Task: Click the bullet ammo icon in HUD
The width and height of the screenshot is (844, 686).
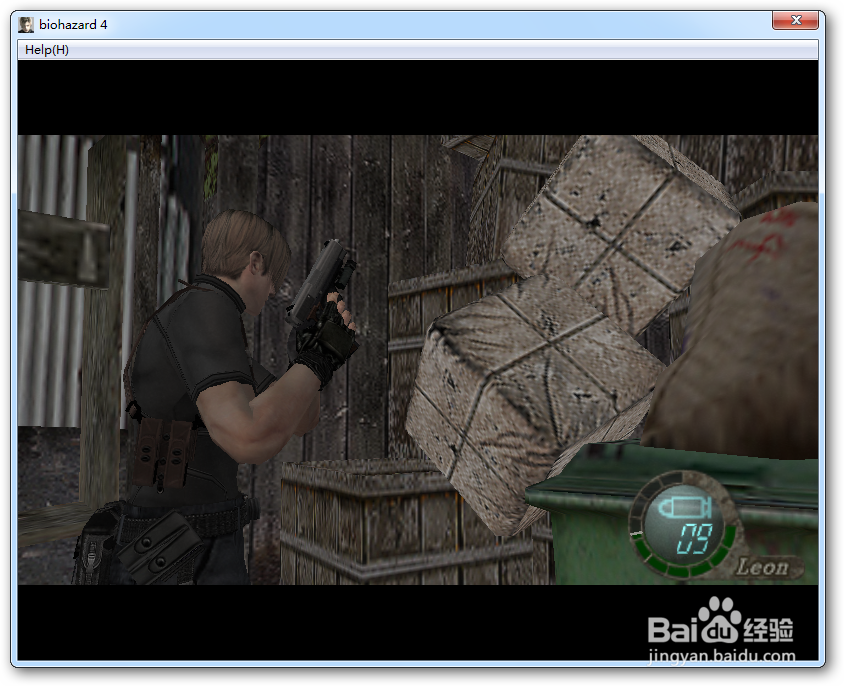Action: point(686,508)
